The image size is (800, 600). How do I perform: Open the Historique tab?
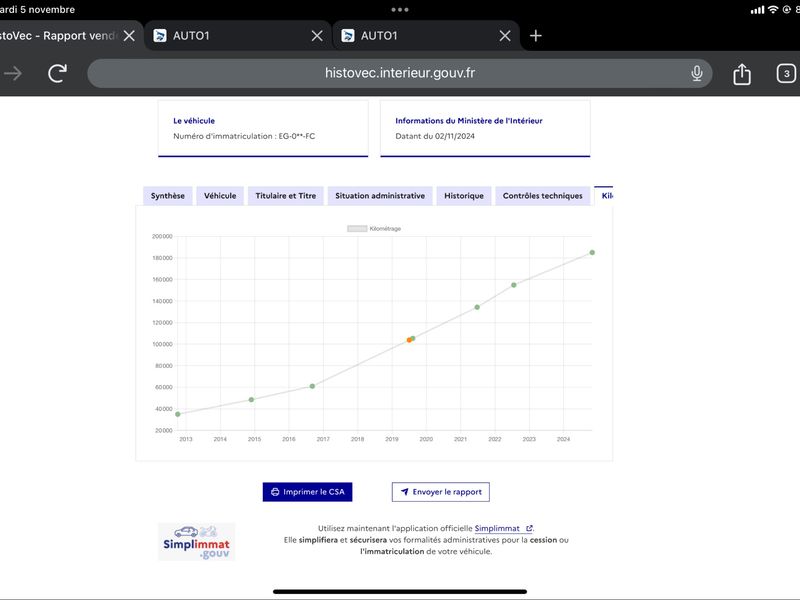click(464, 195)
